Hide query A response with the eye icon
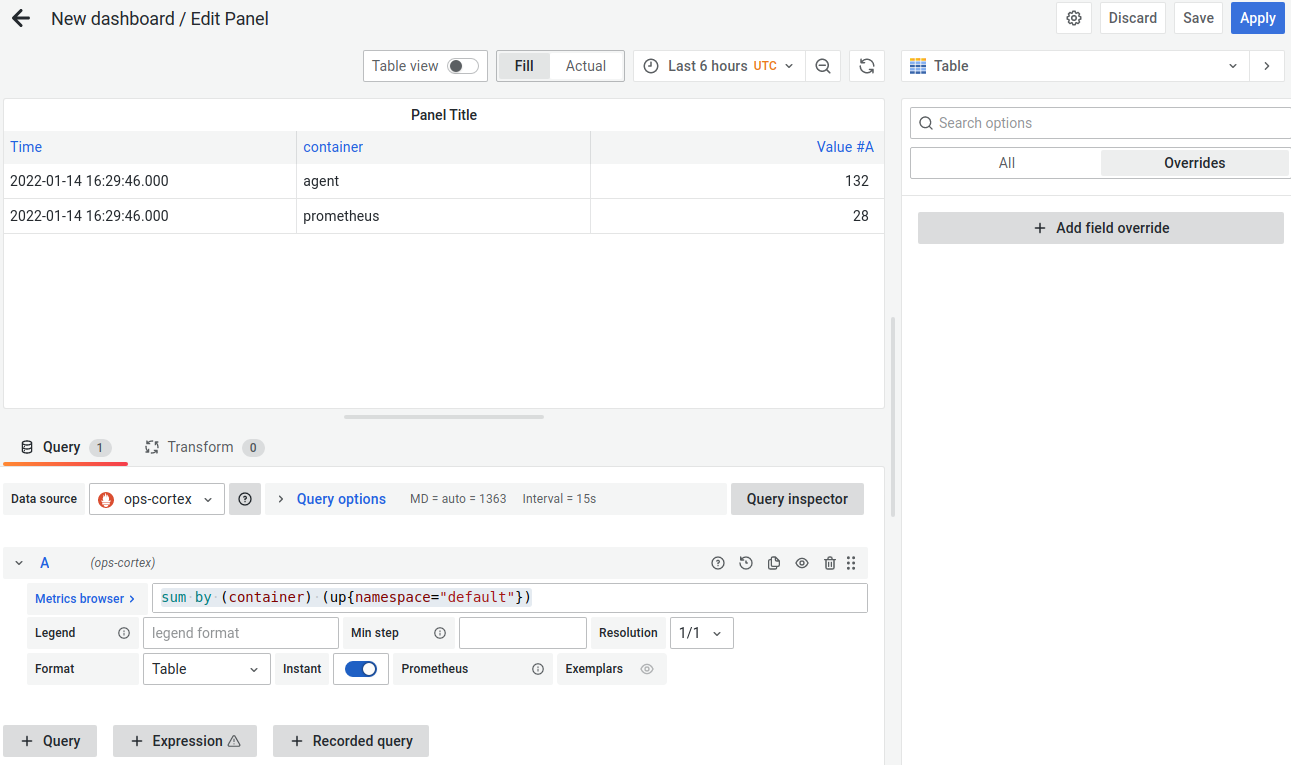This screenshot has height=765, width=1291. click(x=802, y=563)
